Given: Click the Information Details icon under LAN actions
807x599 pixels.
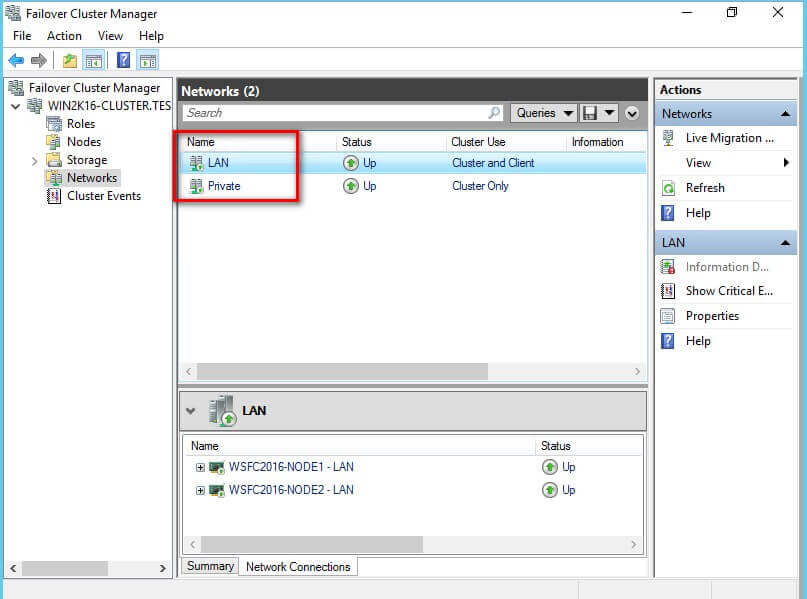Looking at the screenshot, I should click(x=668, y=267).
